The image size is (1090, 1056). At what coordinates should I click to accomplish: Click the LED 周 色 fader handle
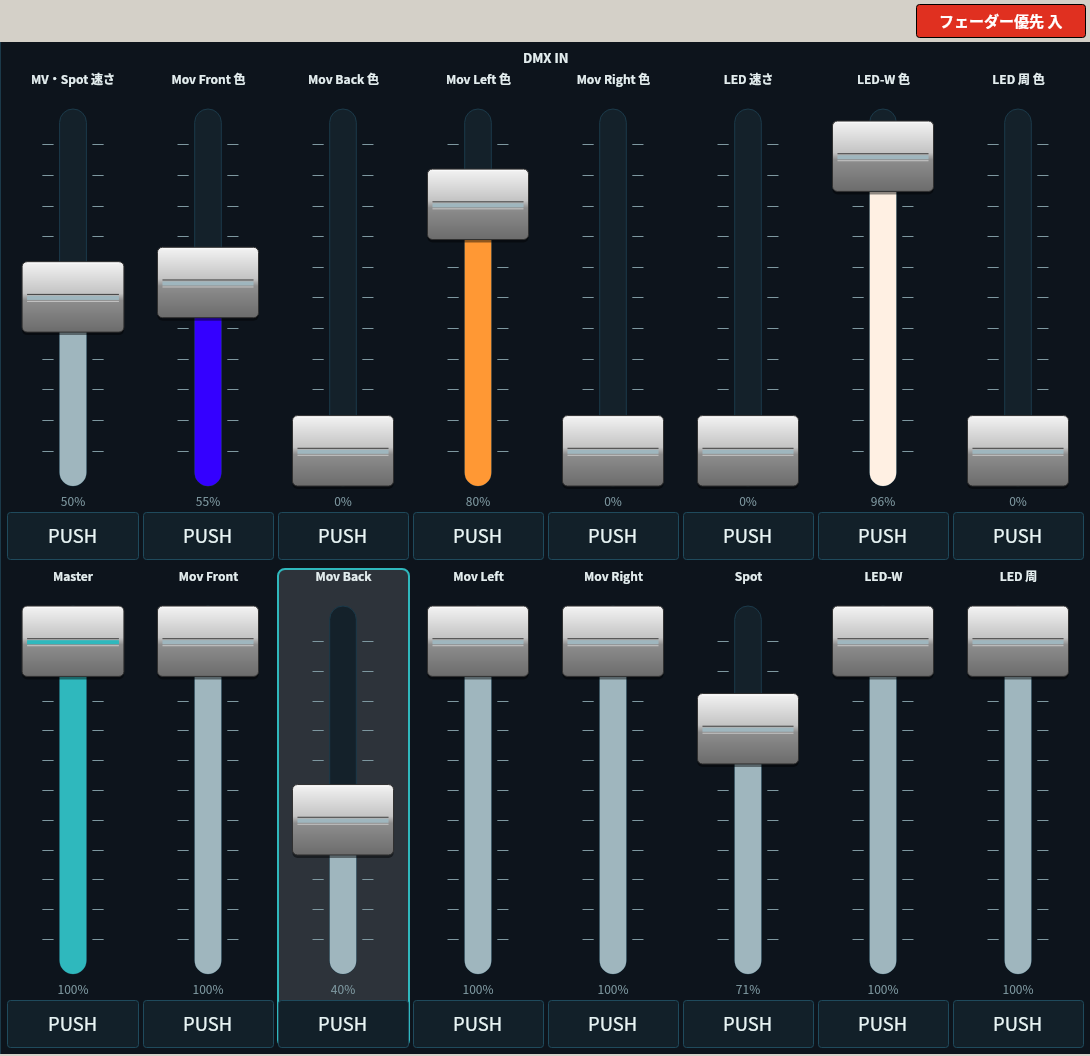pyautogui.click(x=1018, y=451)
